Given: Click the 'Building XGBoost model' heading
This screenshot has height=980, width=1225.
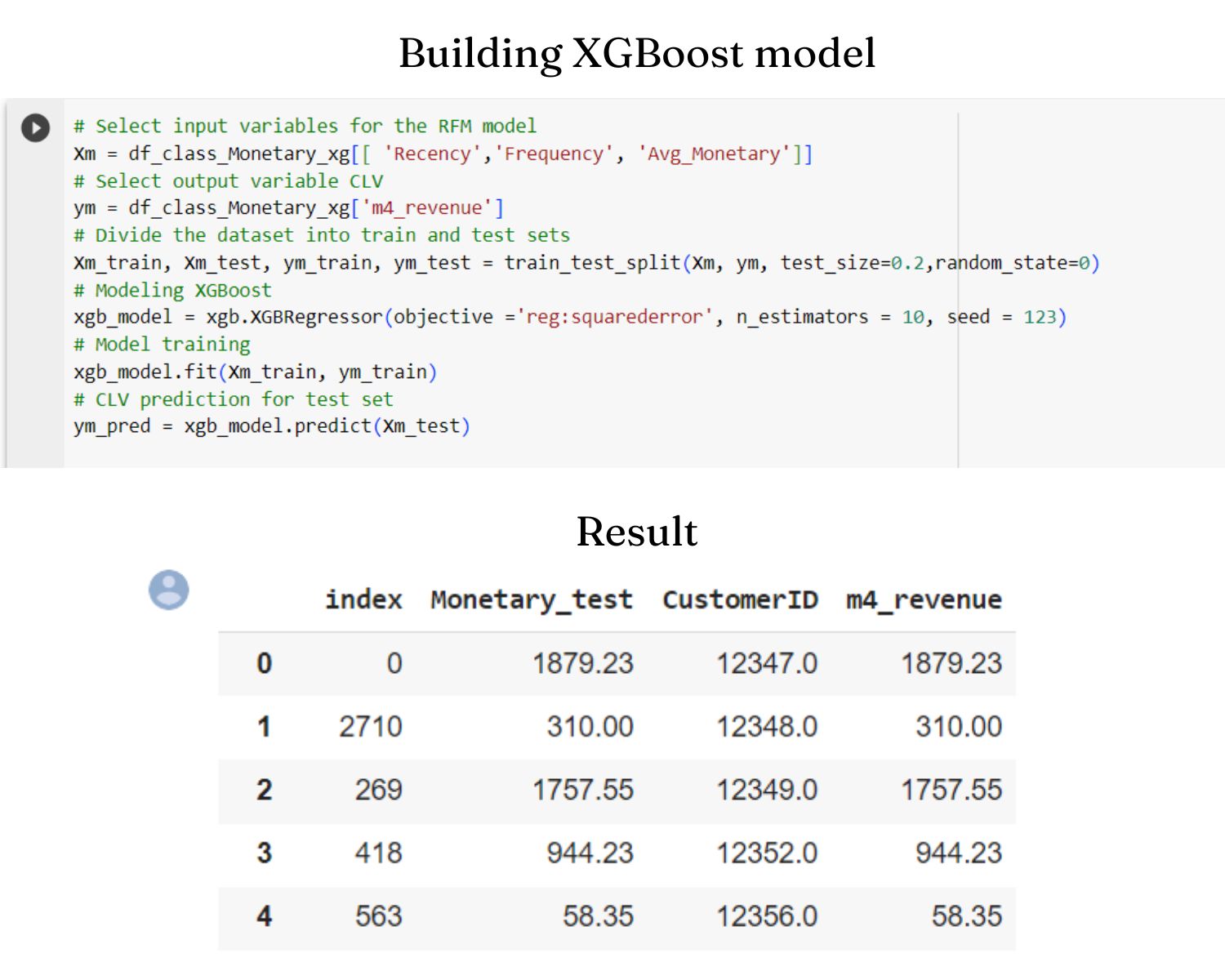Looking at the screenshot, I should click(x=637, y=53).
